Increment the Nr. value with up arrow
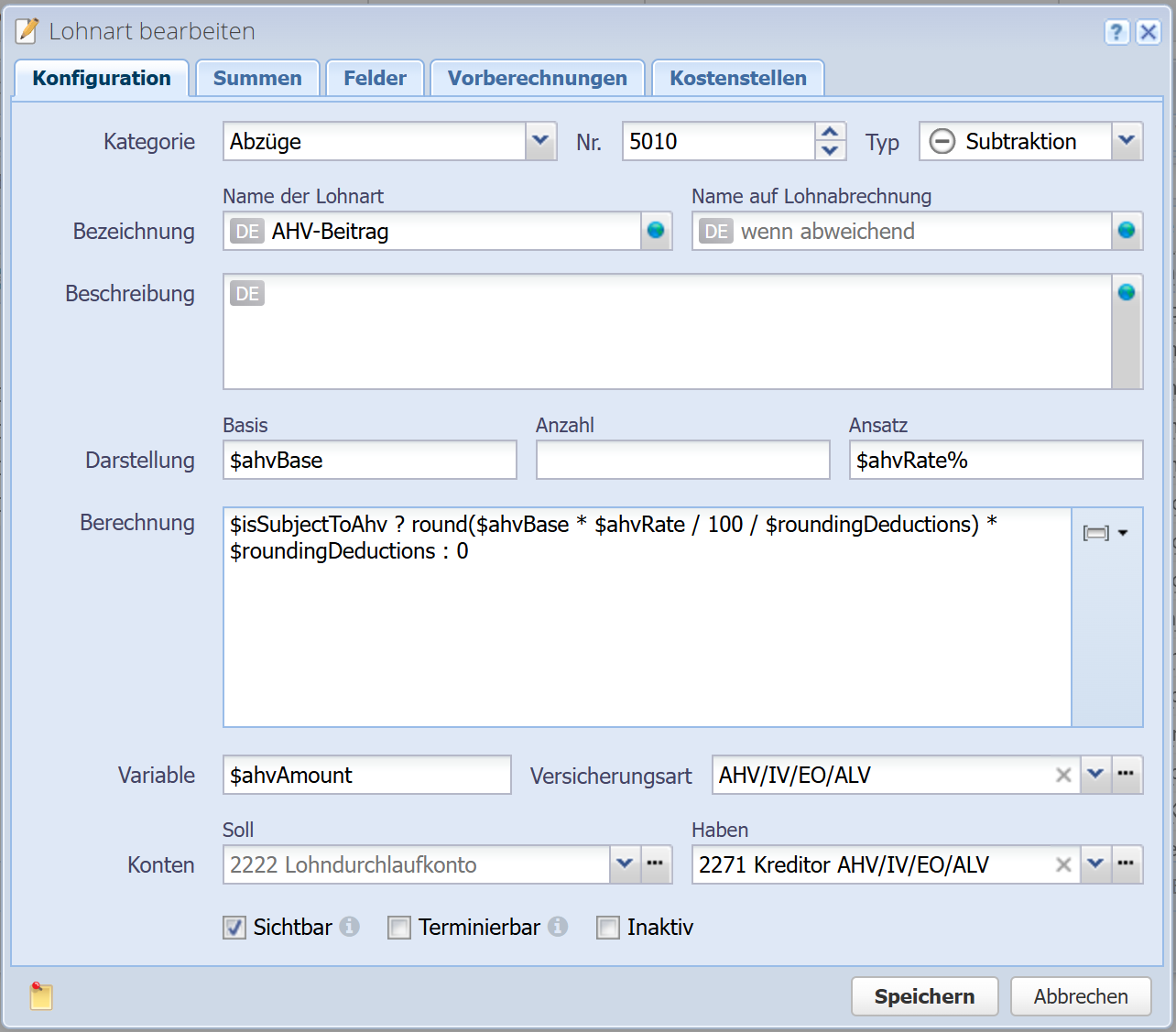Image resolution: width=1176 pixels, height=1032 pixels. pyautogui.click(x=830, y=132)
